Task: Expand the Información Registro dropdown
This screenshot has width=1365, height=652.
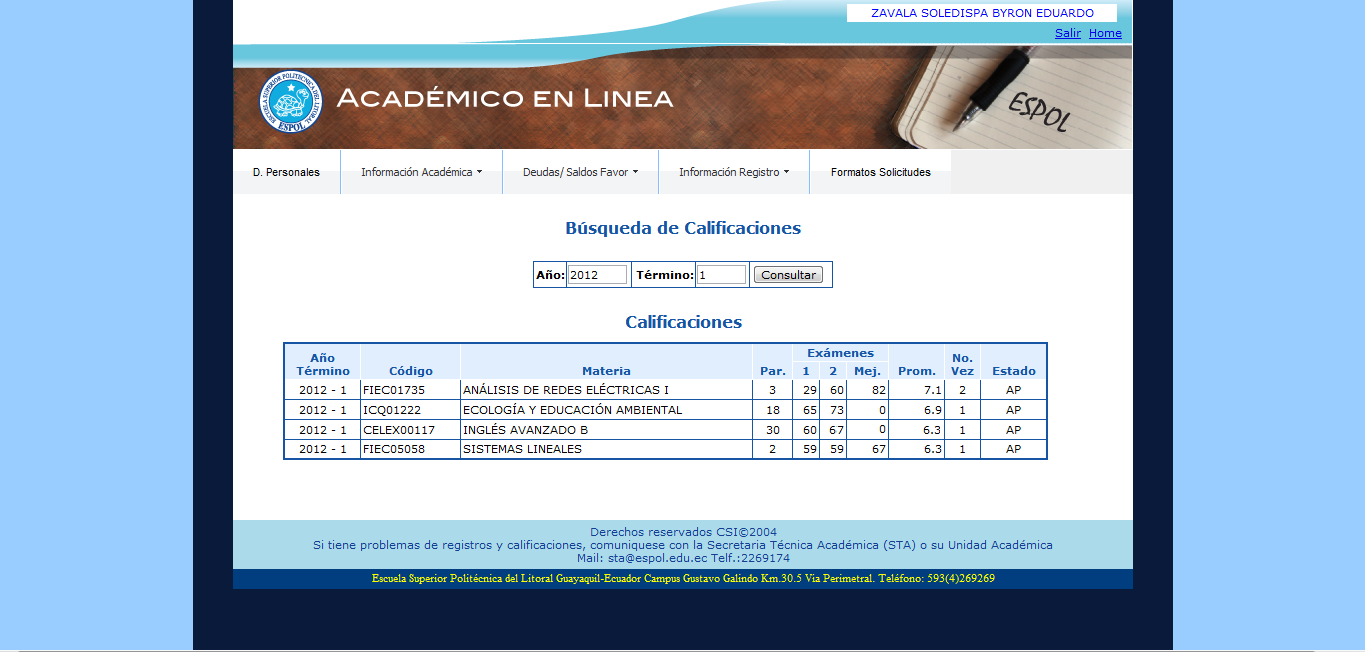Action: tap(733, 172)
